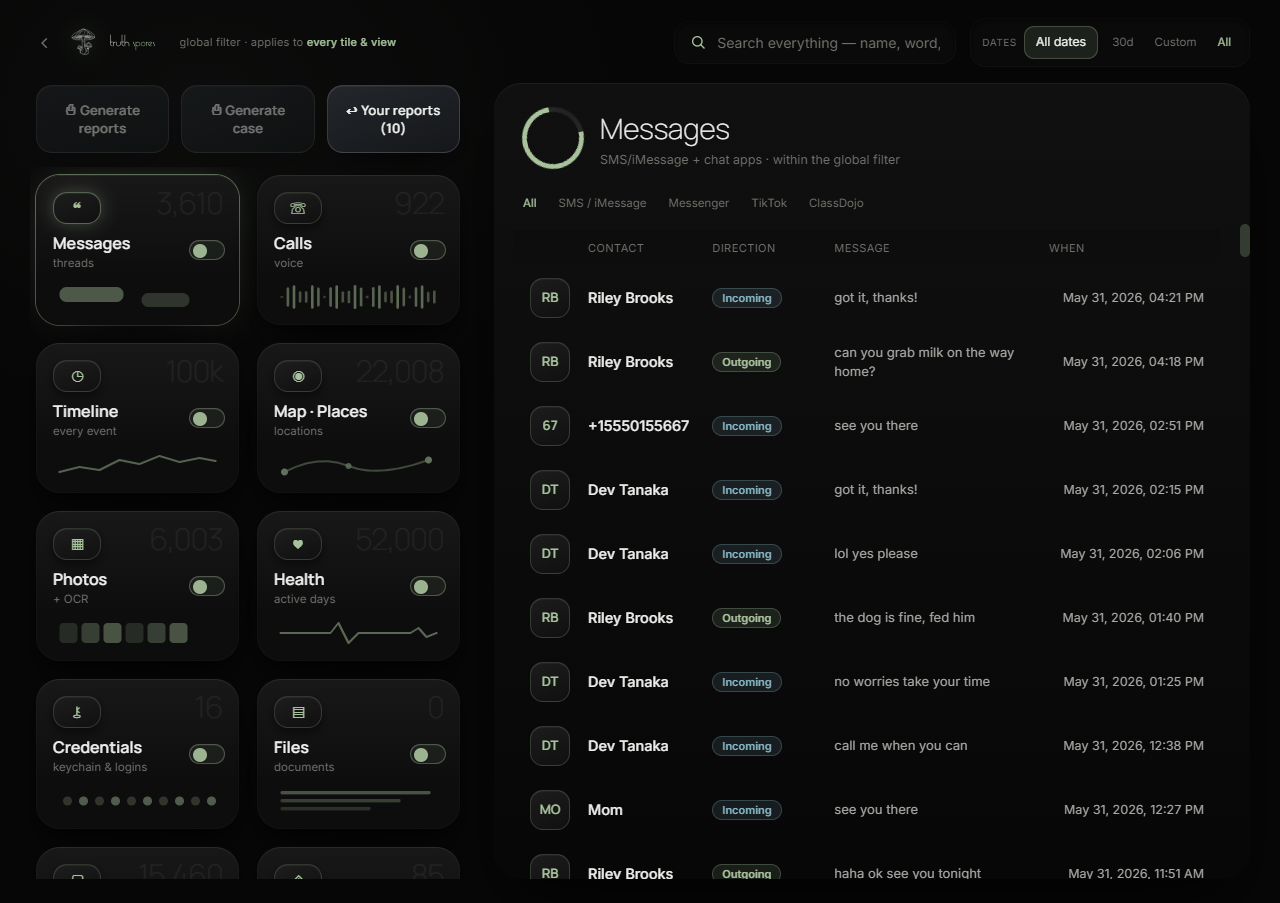Click the MO avatar for Mom
The height and width of the screenshot is (903, 1280).
pyautogui.click(x=550, y=810)
